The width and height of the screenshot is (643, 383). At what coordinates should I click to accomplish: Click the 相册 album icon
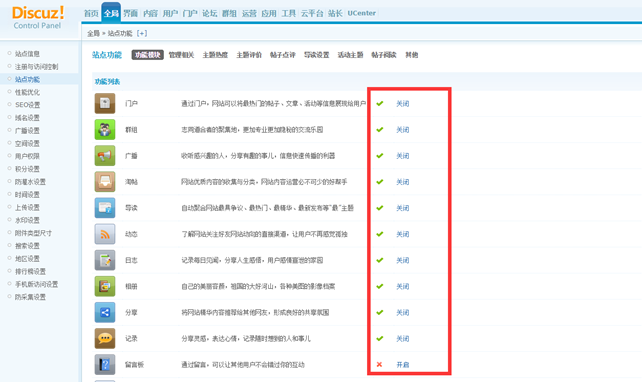point(105,286)
